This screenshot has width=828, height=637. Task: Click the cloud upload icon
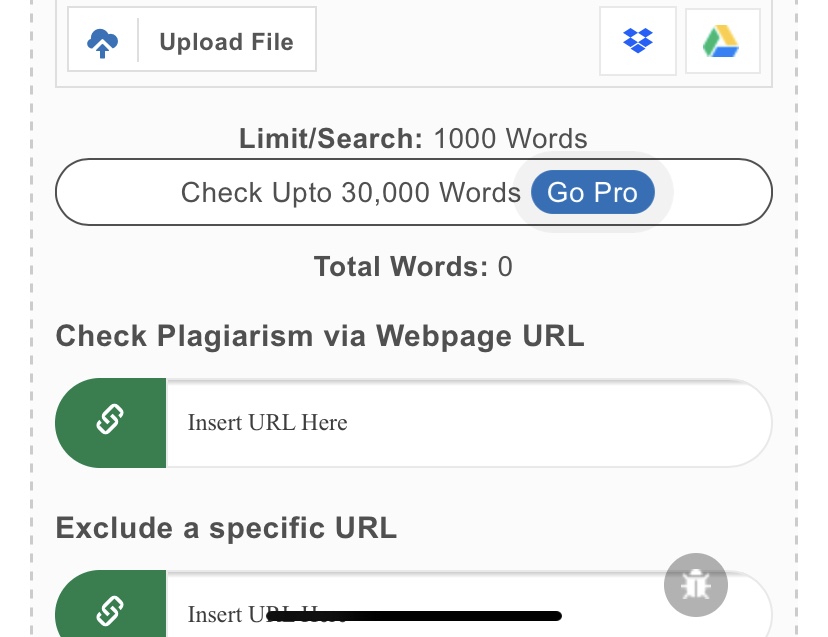coord(103,42)
